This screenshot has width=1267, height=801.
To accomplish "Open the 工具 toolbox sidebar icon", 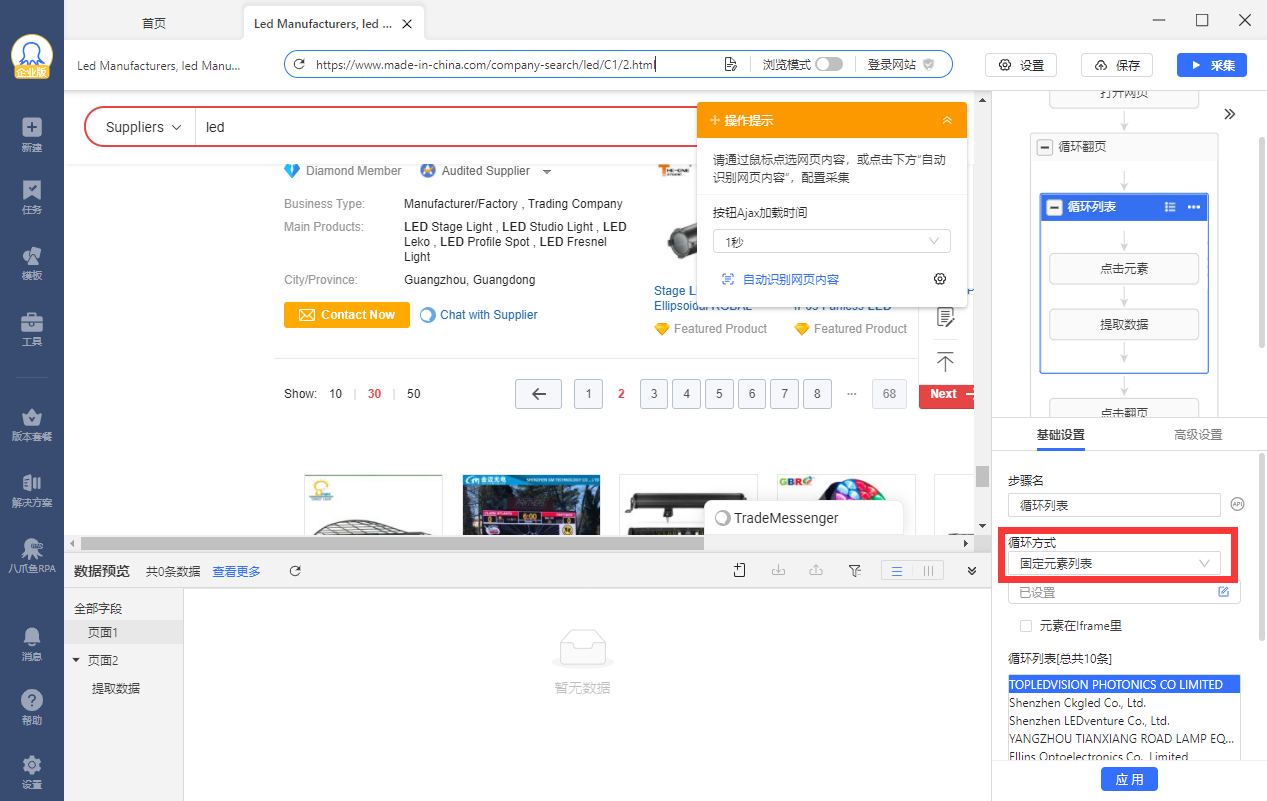I will tap(32, 328).
